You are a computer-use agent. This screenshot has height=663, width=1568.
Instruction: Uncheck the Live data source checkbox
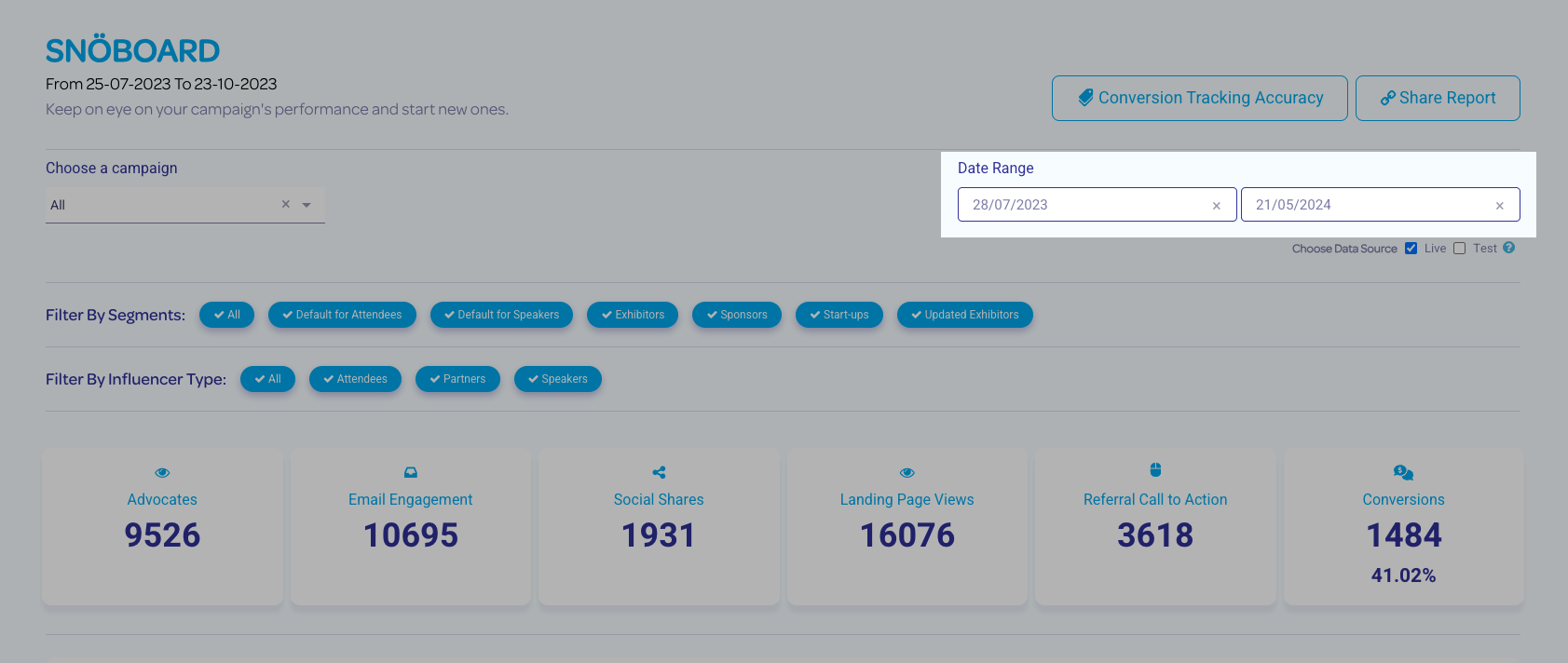point(1411,249)
